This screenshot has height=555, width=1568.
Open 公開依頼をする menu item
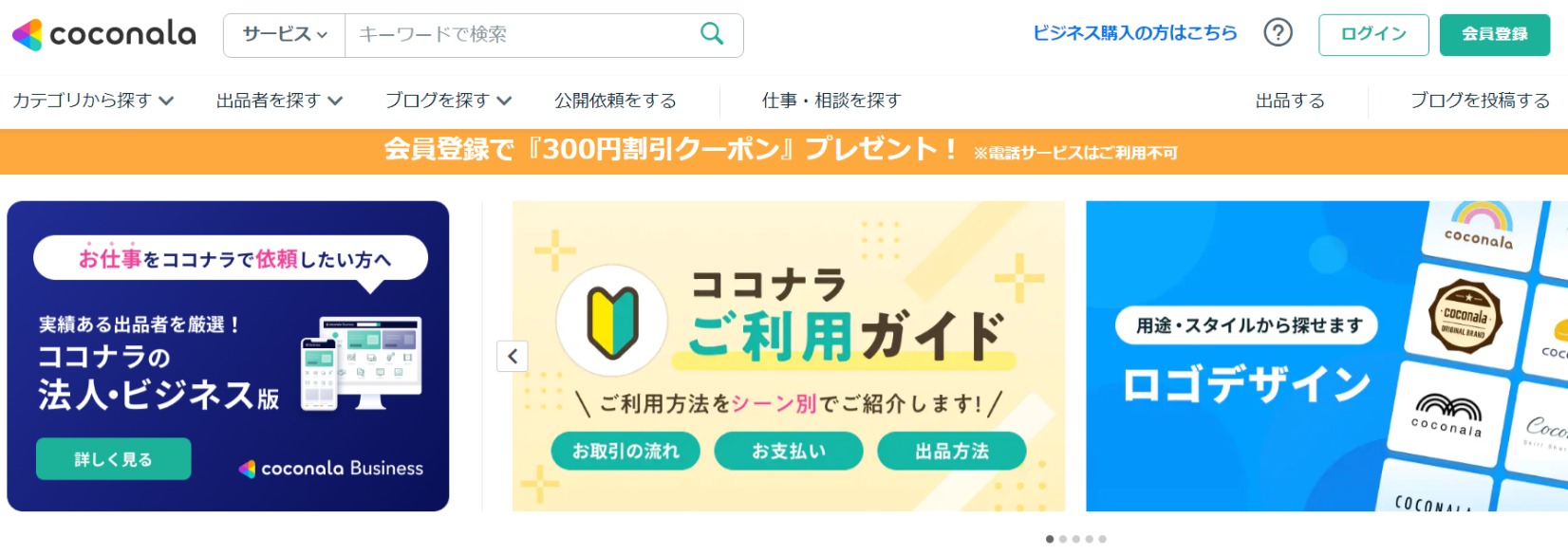[615, 101]
